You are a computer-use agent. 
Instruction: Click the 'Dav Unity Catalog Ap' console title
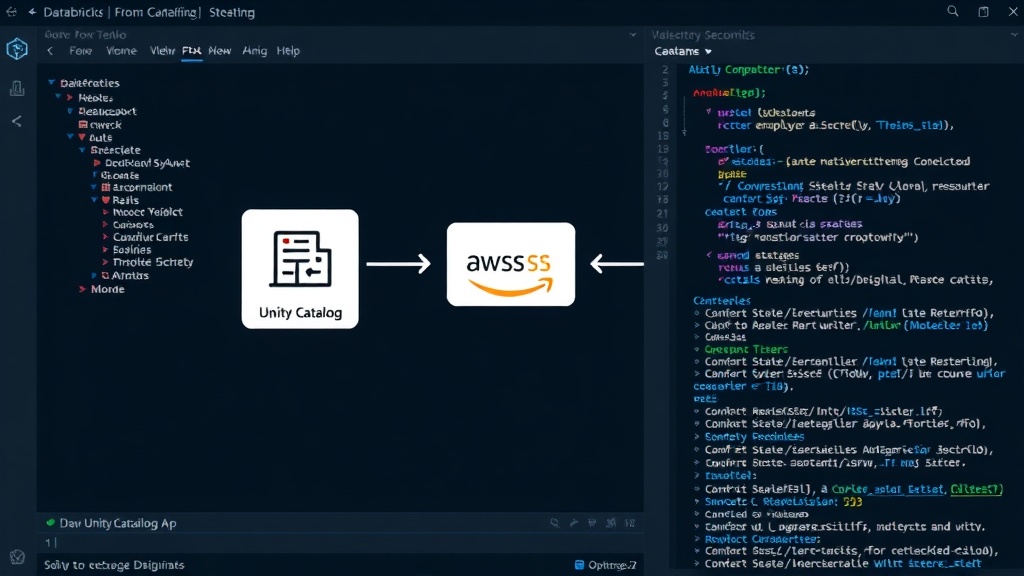click(118, 523)
